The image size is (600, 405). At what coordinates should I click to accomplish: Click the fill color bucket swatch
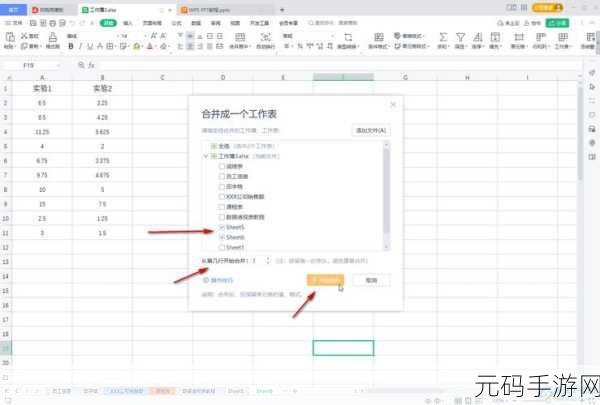(x=137, y=46)
